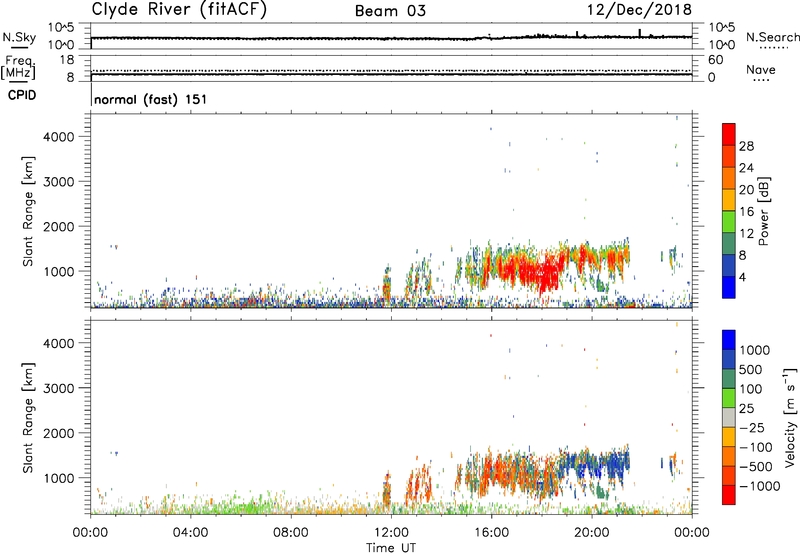Click the "Slant Range [km]" label of power panel
The image size is (800, 554).
tap(28, 211)
